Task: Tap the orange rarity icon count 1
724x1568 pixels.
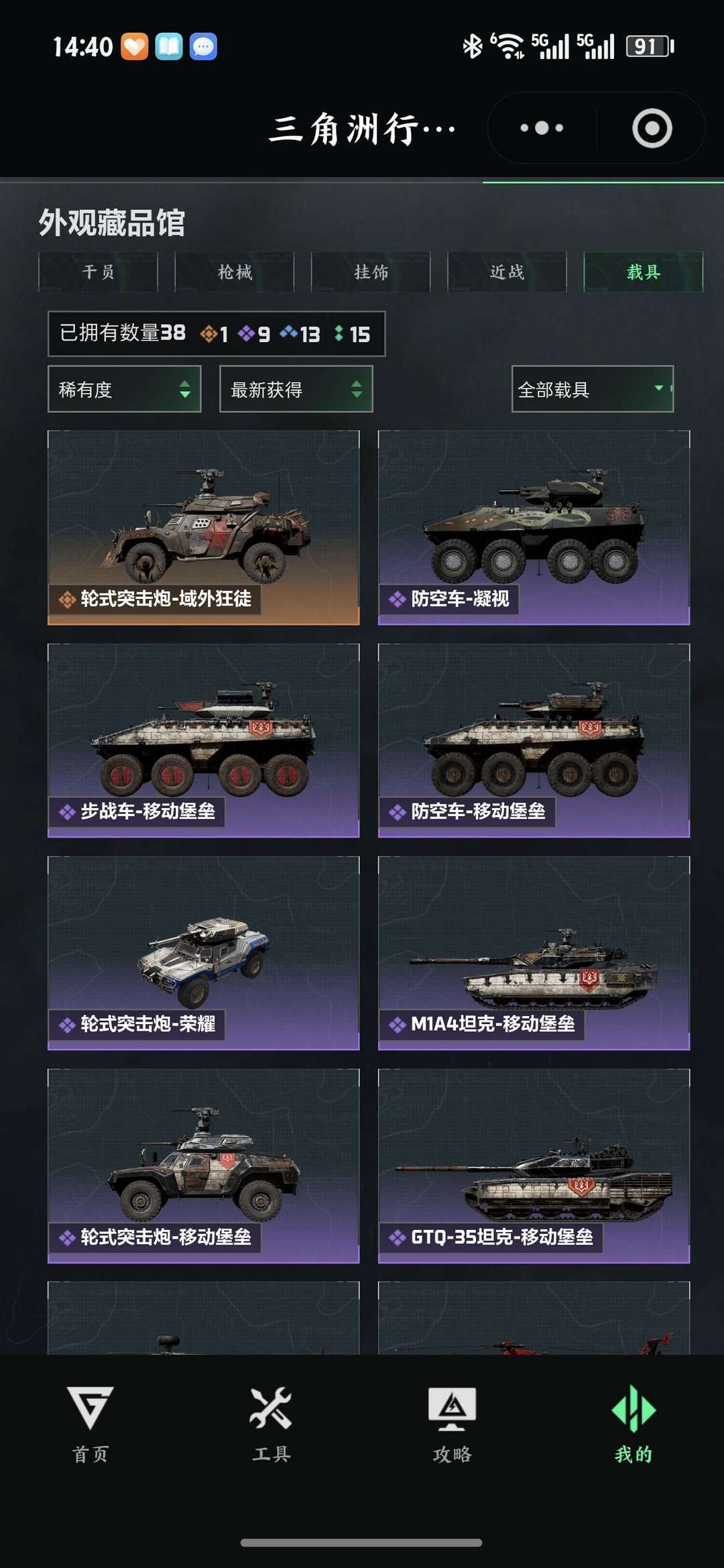Action: 214,333
